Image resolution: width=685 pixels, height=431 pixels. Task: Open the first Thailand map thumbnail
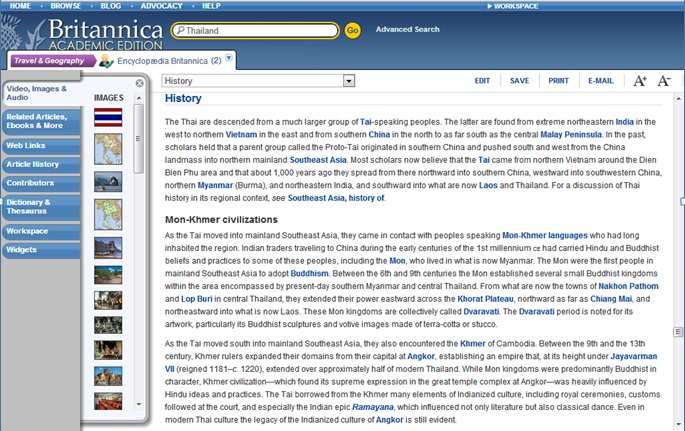tap(108, 149)
